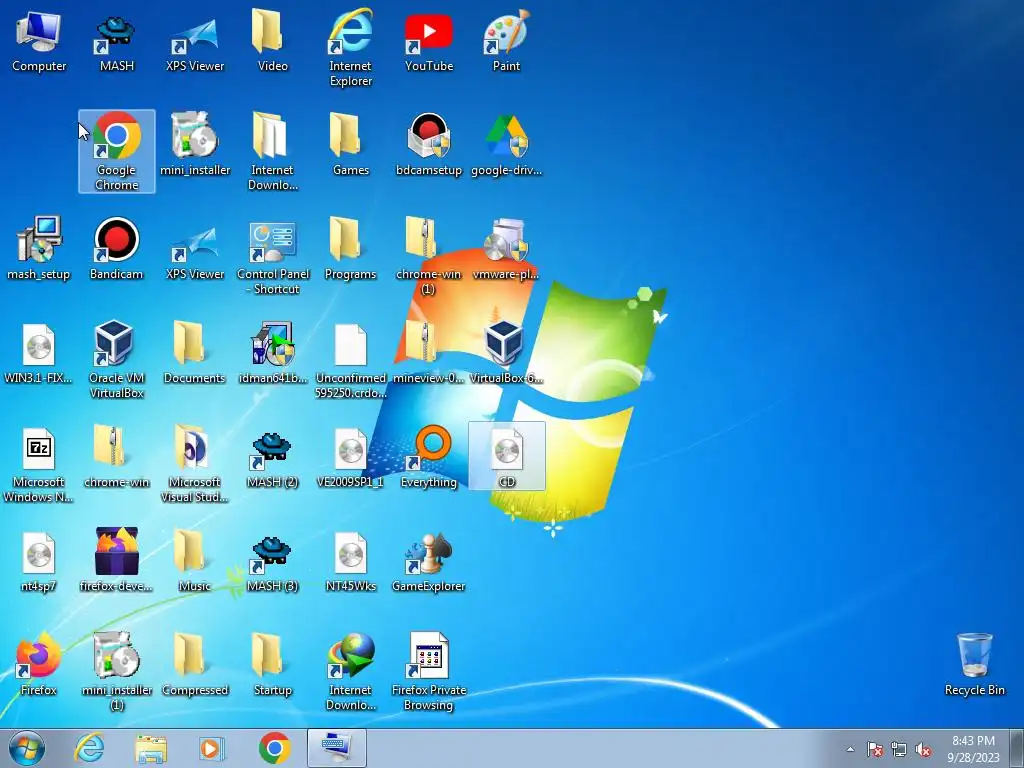Select the Documents folder
Screen dimensions: 1024x768
[x=195, y=353]
